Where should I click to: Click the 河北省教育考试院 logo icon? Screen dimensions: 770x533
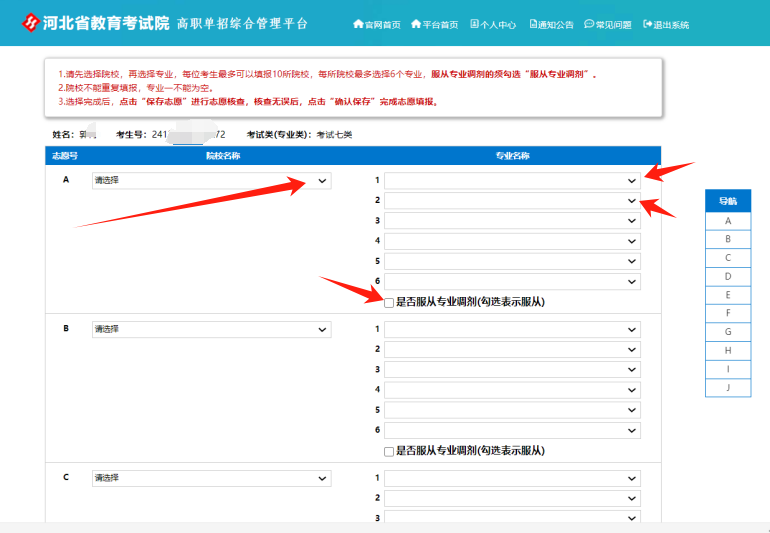(33, 23)
